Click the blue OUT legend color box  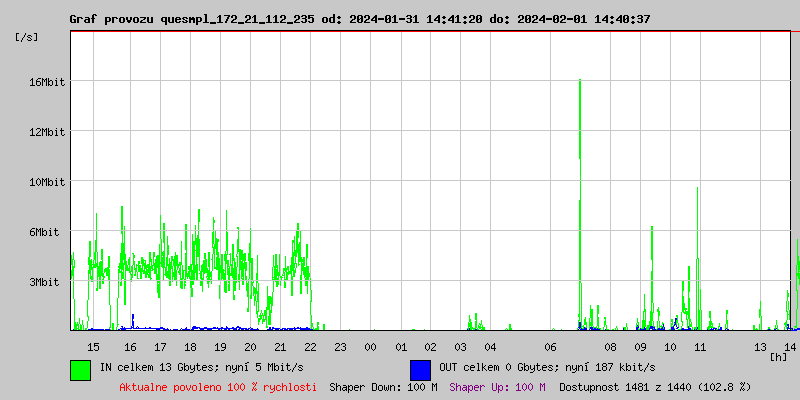pos(420,369)
